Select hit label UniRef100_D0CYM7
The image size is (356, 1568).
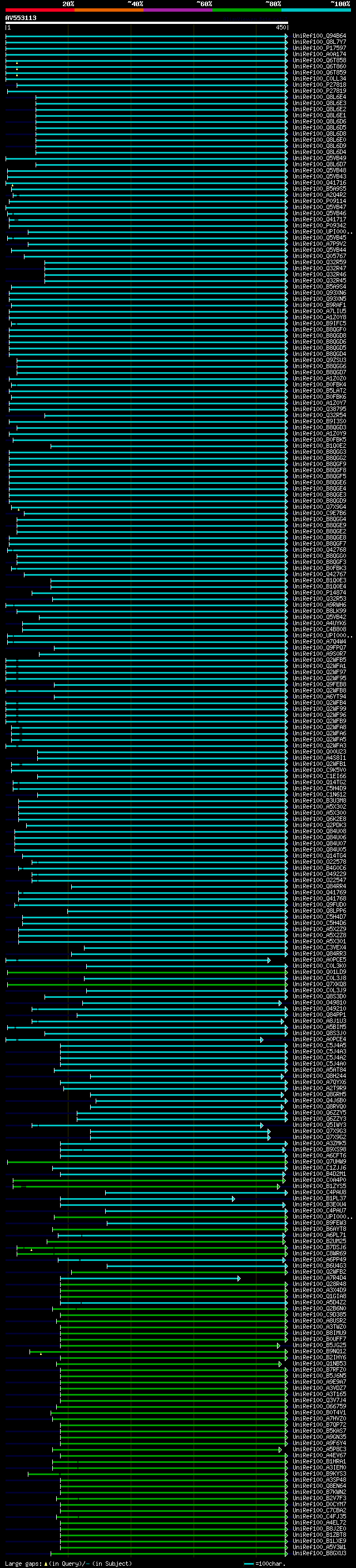click(x=319, y=1504)
